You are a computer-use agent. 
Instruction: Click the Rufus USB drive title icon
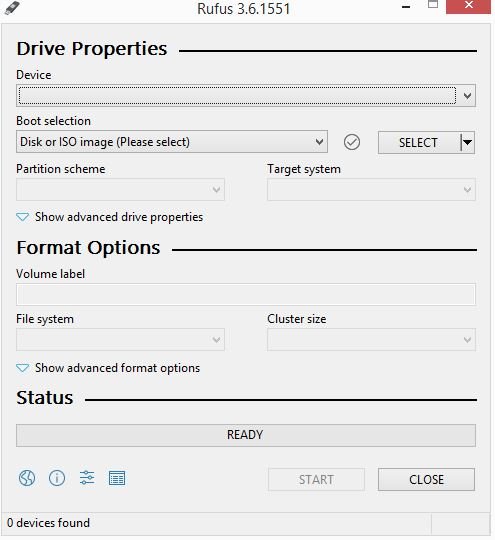pyautogui.click(x=12, y=8)
